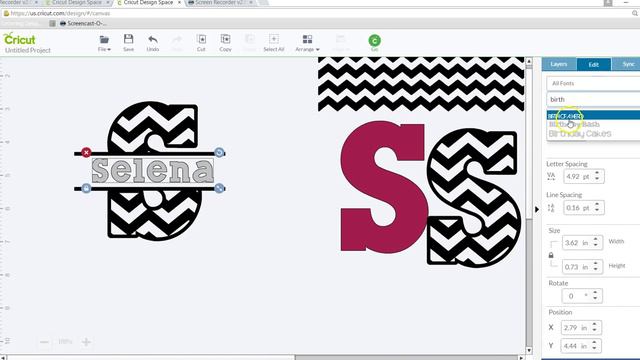The image size is (640, 360).
Task: Increase Position X with up arrow
Action: click(595, 324)
